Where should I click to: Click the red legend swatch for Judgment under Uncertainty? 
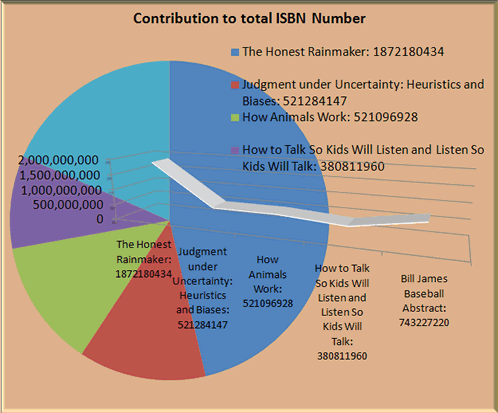[235, 85]
